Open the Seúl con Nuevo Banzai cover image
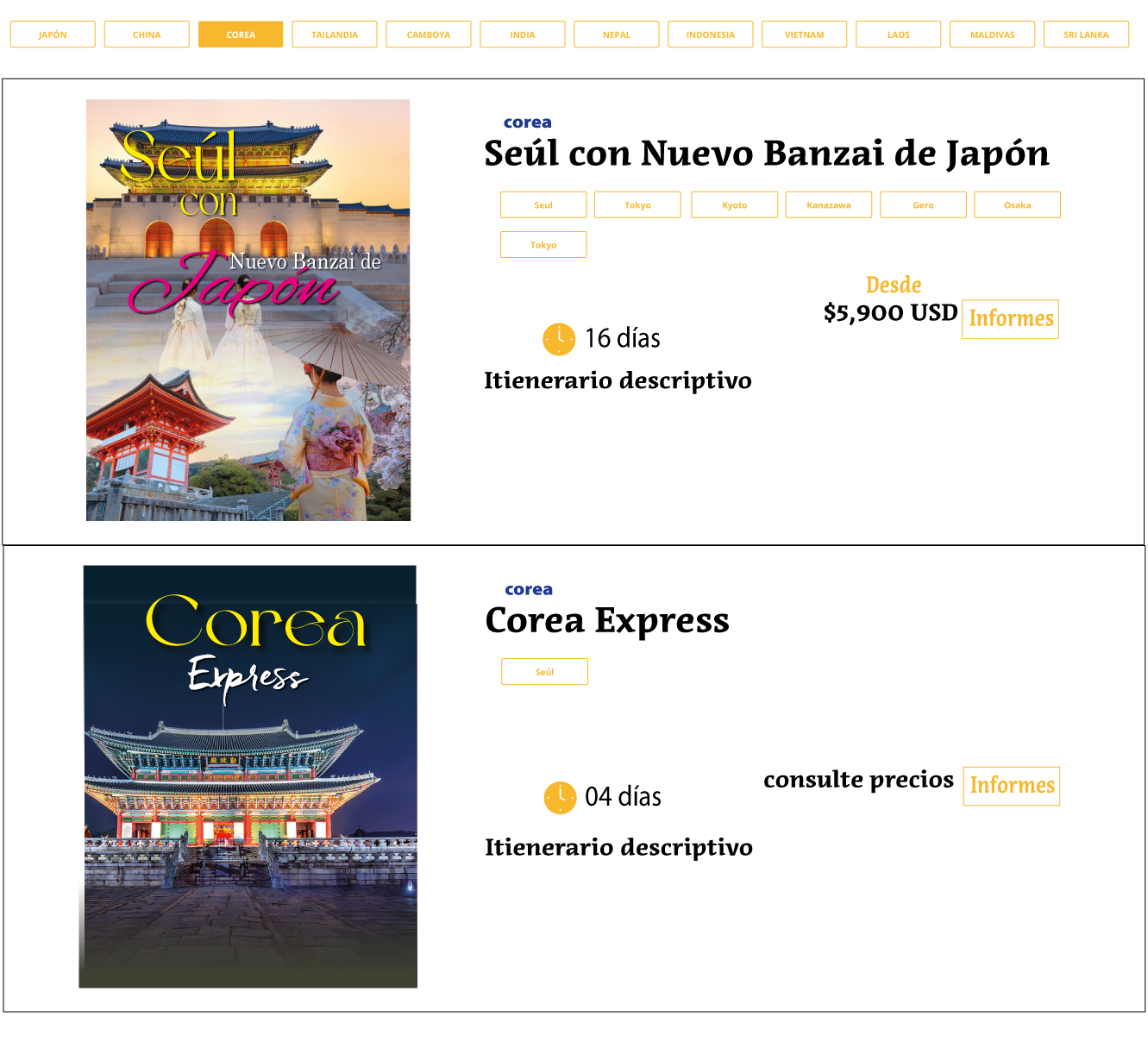The width and height of the screenshot is (1148, 1042). [248, 310]
